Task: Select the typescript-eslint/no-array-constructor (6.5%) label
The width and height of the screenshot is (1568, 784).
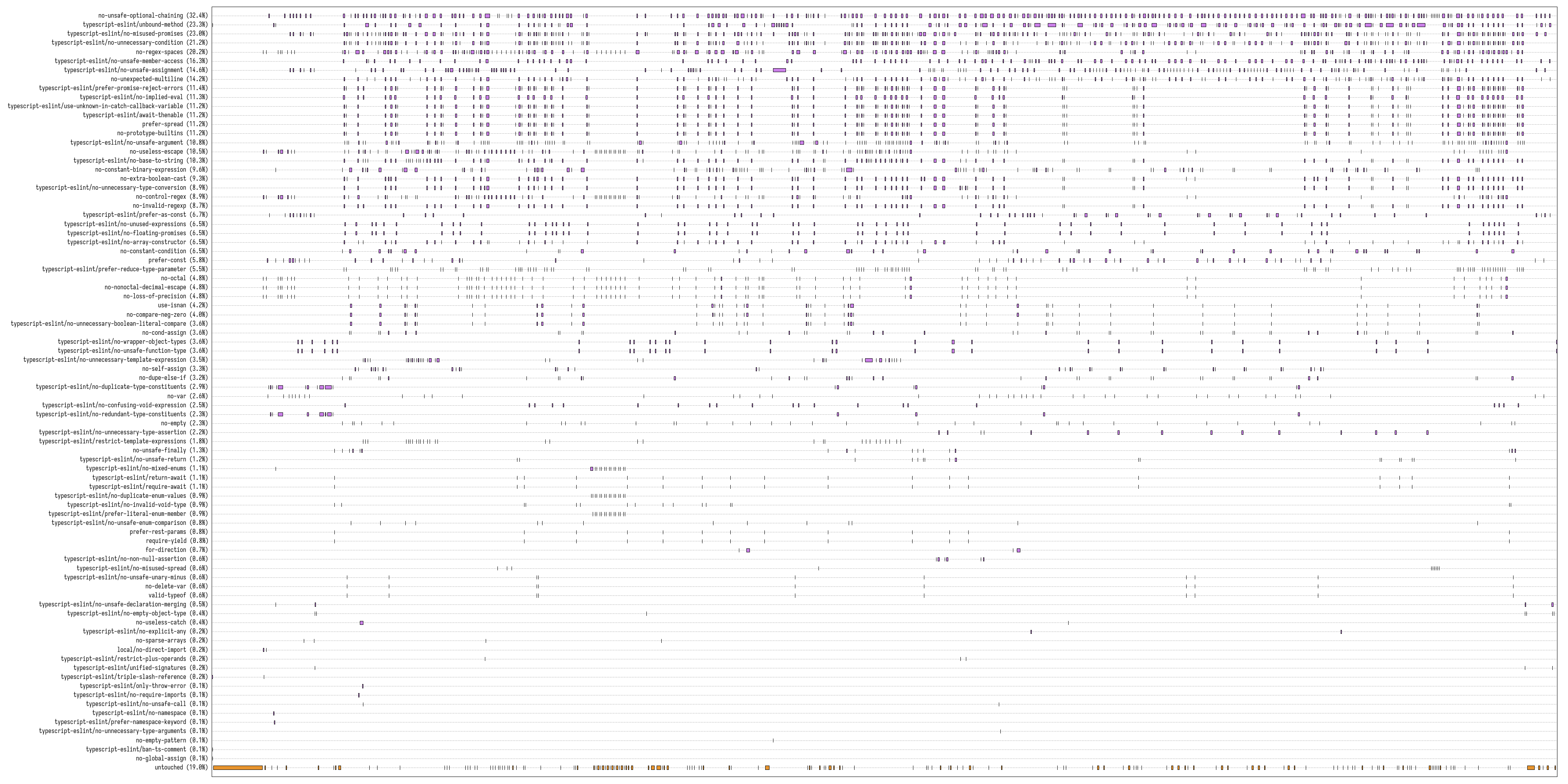Action: click(x=137, y=242)
